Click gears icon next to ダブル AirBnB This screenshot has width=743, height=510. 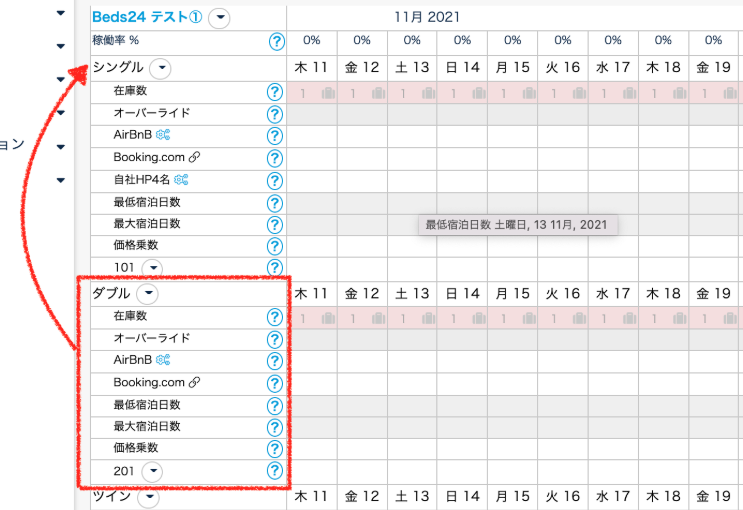pyautogui.click(x=162, y=361)
